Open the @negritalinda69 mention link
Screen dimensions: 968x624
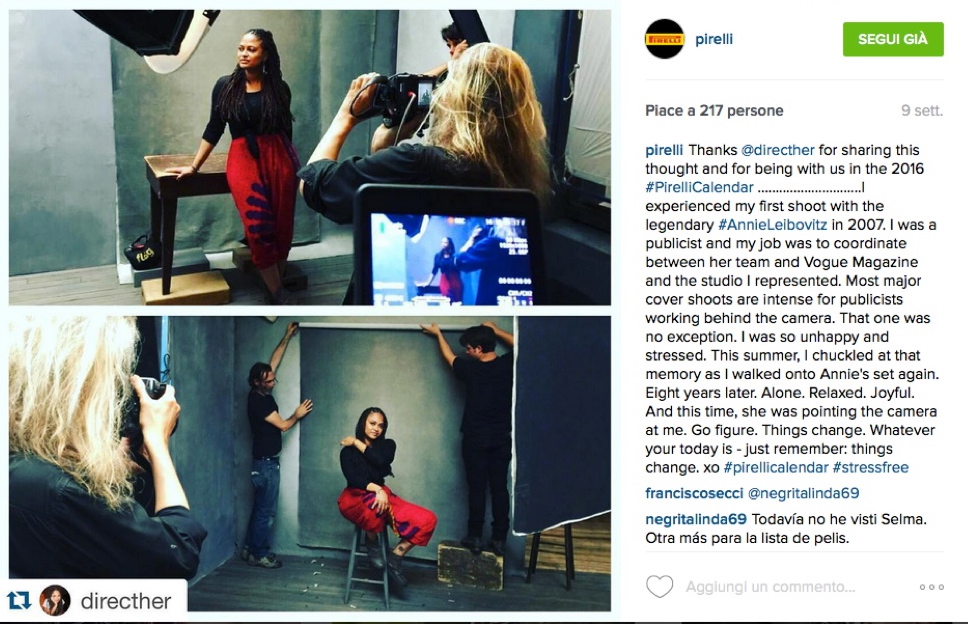pyautogui.click(x=803, y=493)
